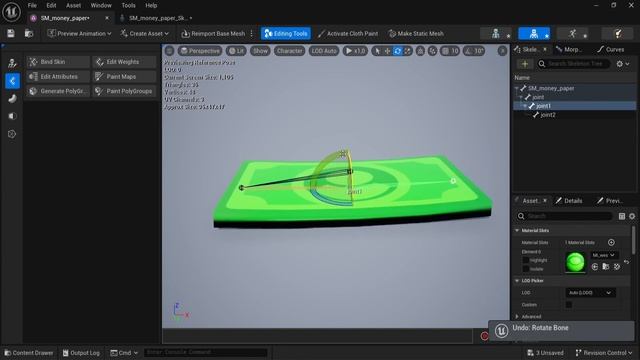Choose the Translate gizmo icon
The width and height of the screenshot is (640, 360).
pos(387,51)
